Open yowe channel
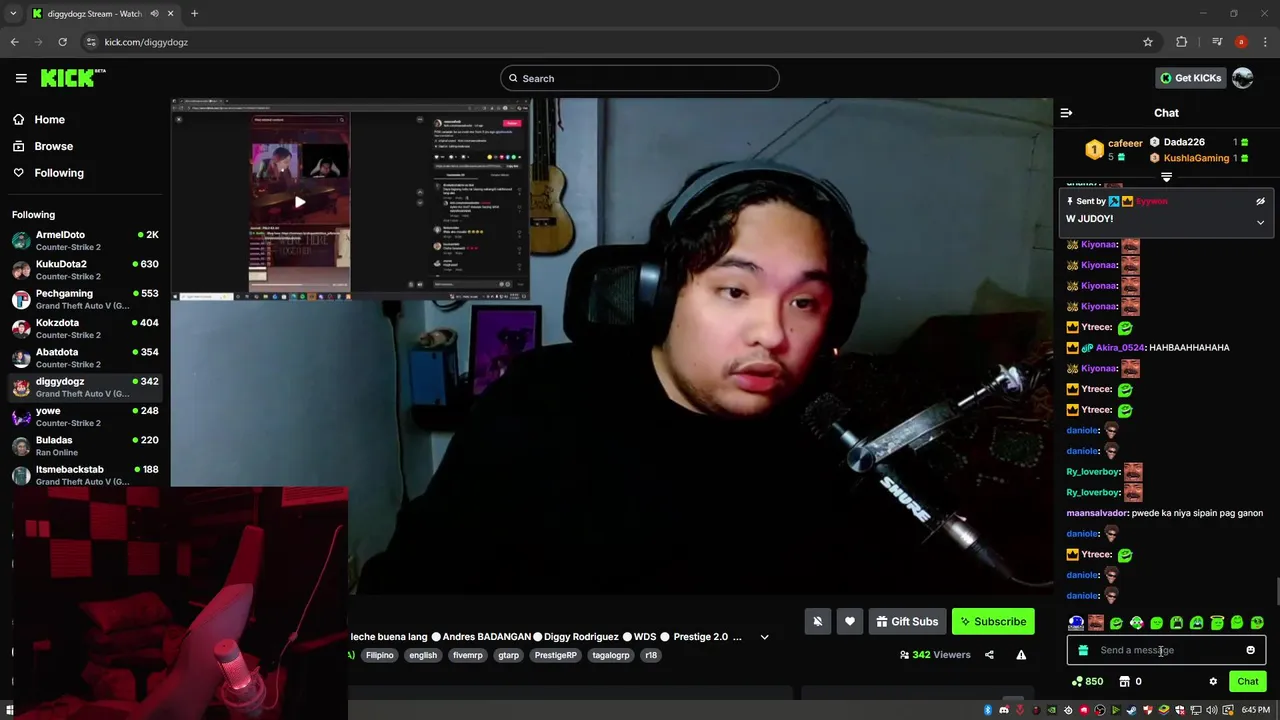 coord(85,416)
